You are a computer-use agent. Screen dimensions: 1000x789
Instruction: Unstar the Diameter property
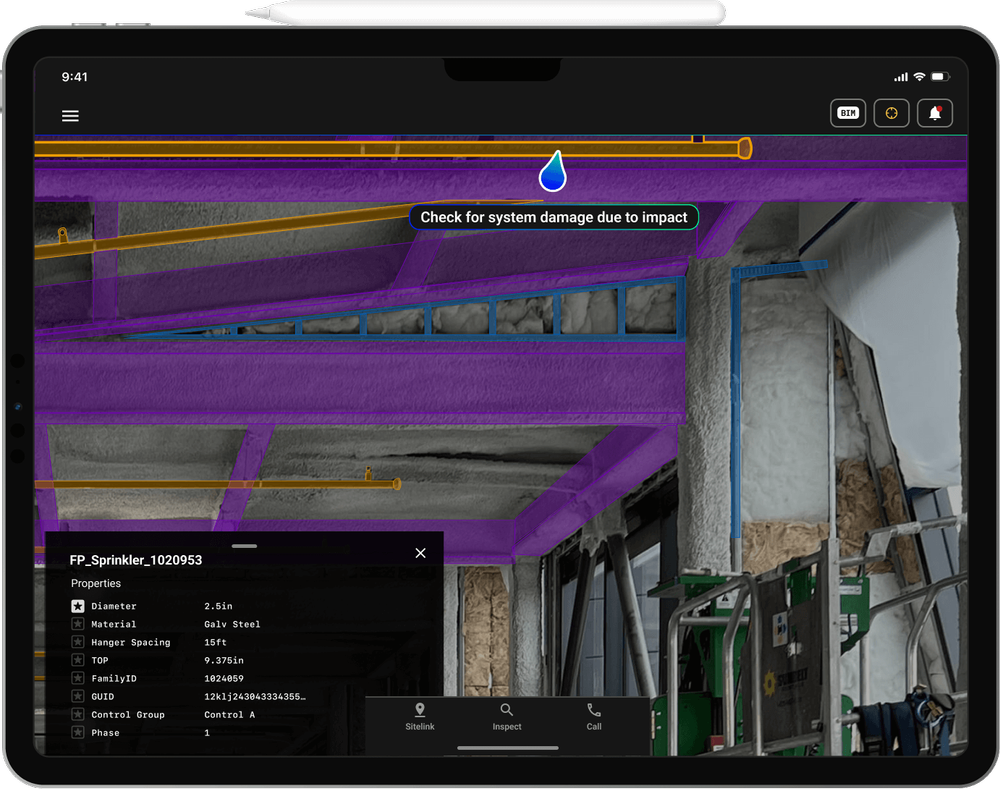coord(77,606)
